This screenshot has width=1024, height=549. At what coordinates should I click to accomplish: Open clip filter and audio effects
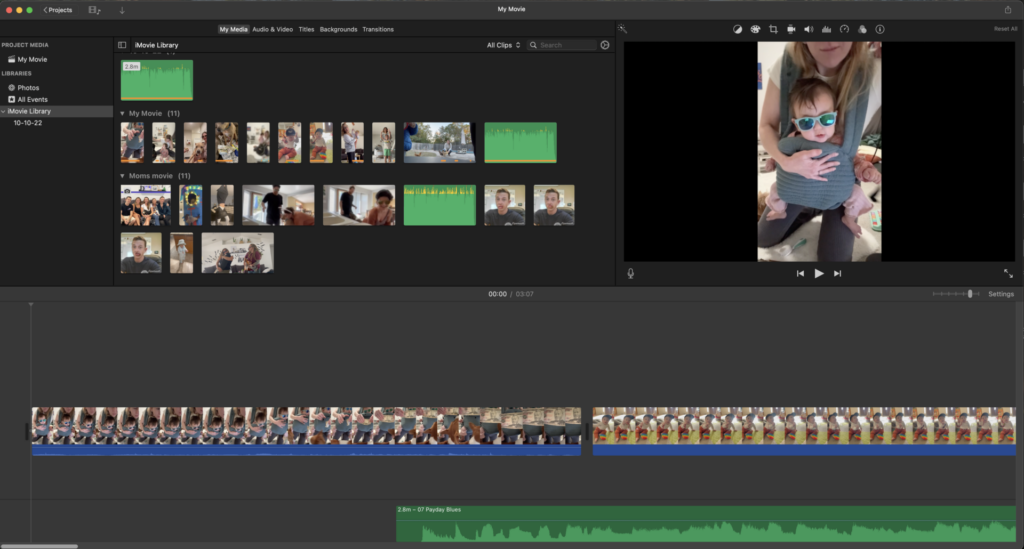click(x=862, y=29)
